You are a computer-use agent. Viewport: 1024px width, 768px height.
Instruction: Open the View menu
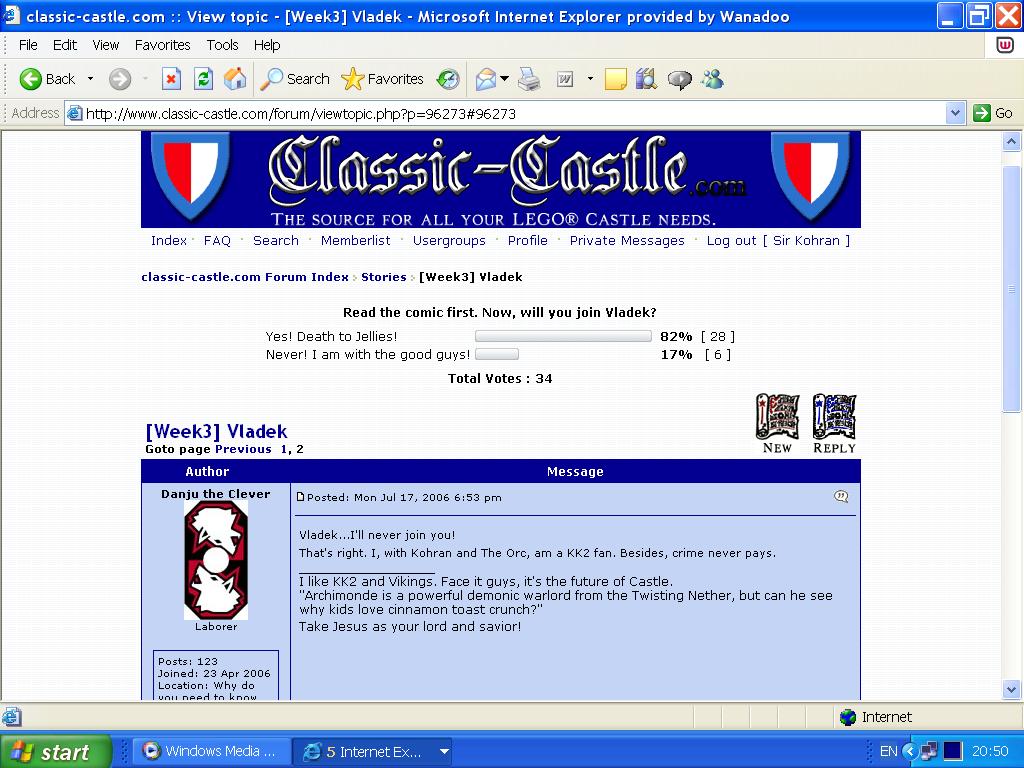[105, 45]
